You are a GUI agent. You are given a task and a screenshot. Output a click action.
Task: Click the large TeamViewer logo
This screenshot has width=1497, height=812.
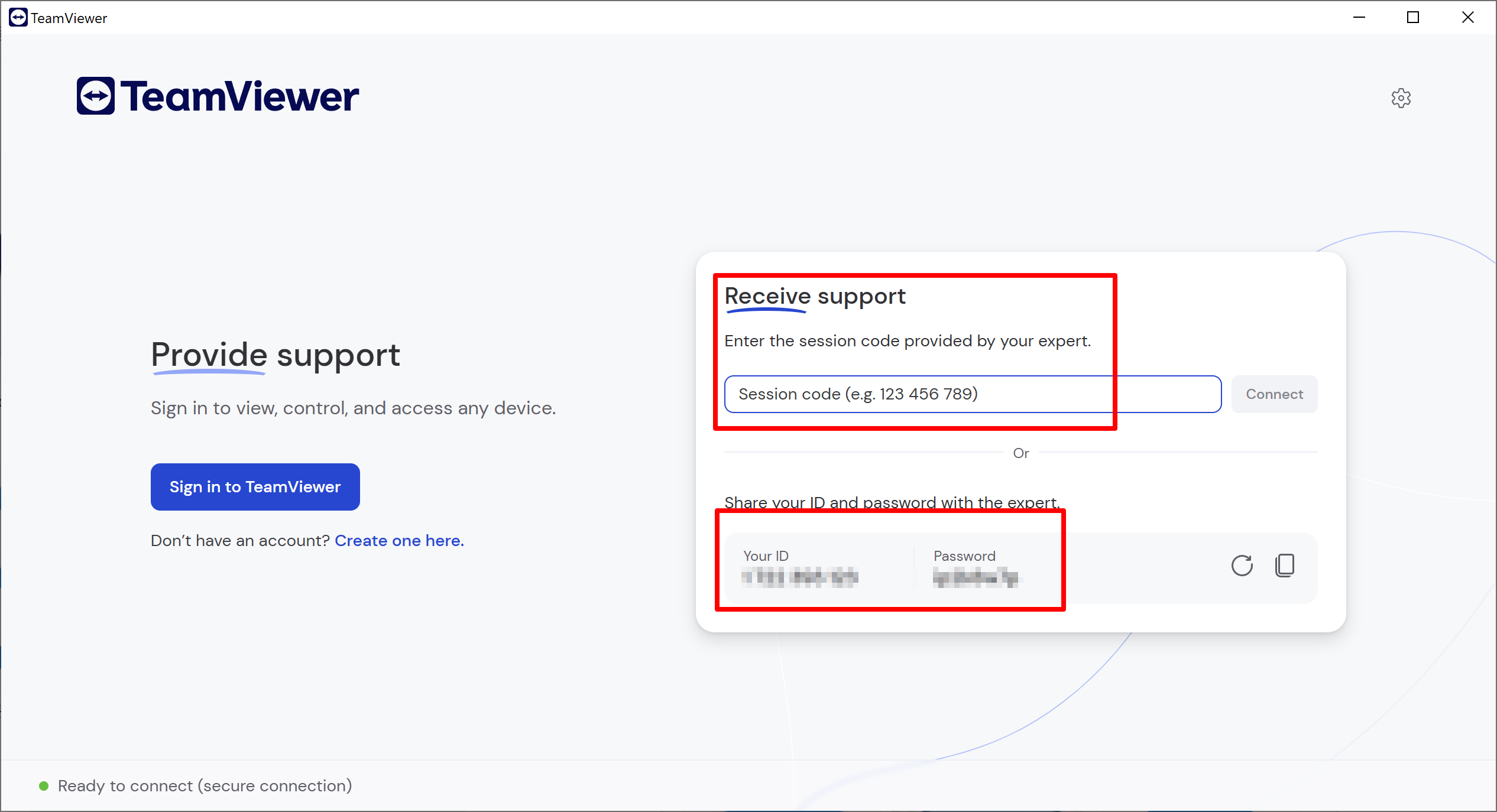[x=218, y=96]
